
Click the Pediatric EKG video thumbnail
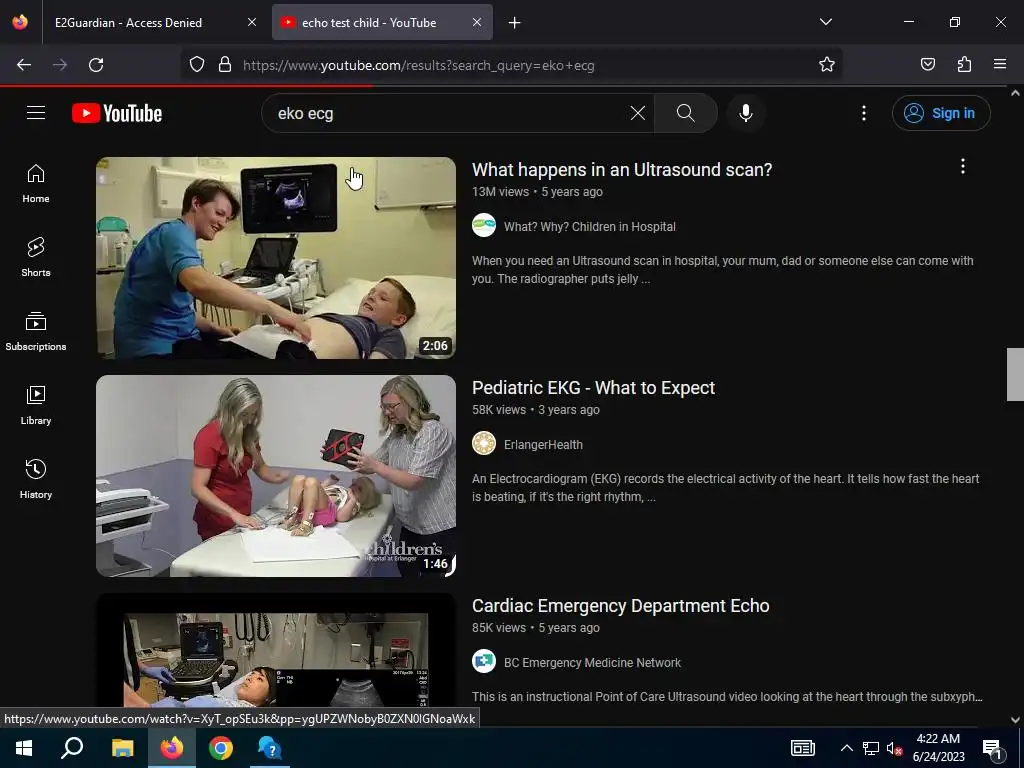pyautogui.click(x=276, y=476)
